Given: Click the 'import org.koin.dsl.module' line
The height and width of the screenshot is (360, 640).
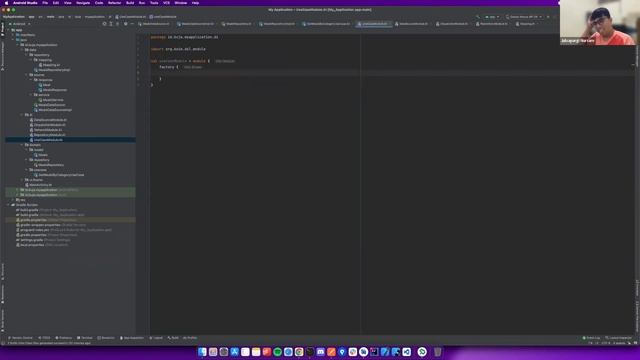Looking at the screenshot, I should click(x=178, y=49).
